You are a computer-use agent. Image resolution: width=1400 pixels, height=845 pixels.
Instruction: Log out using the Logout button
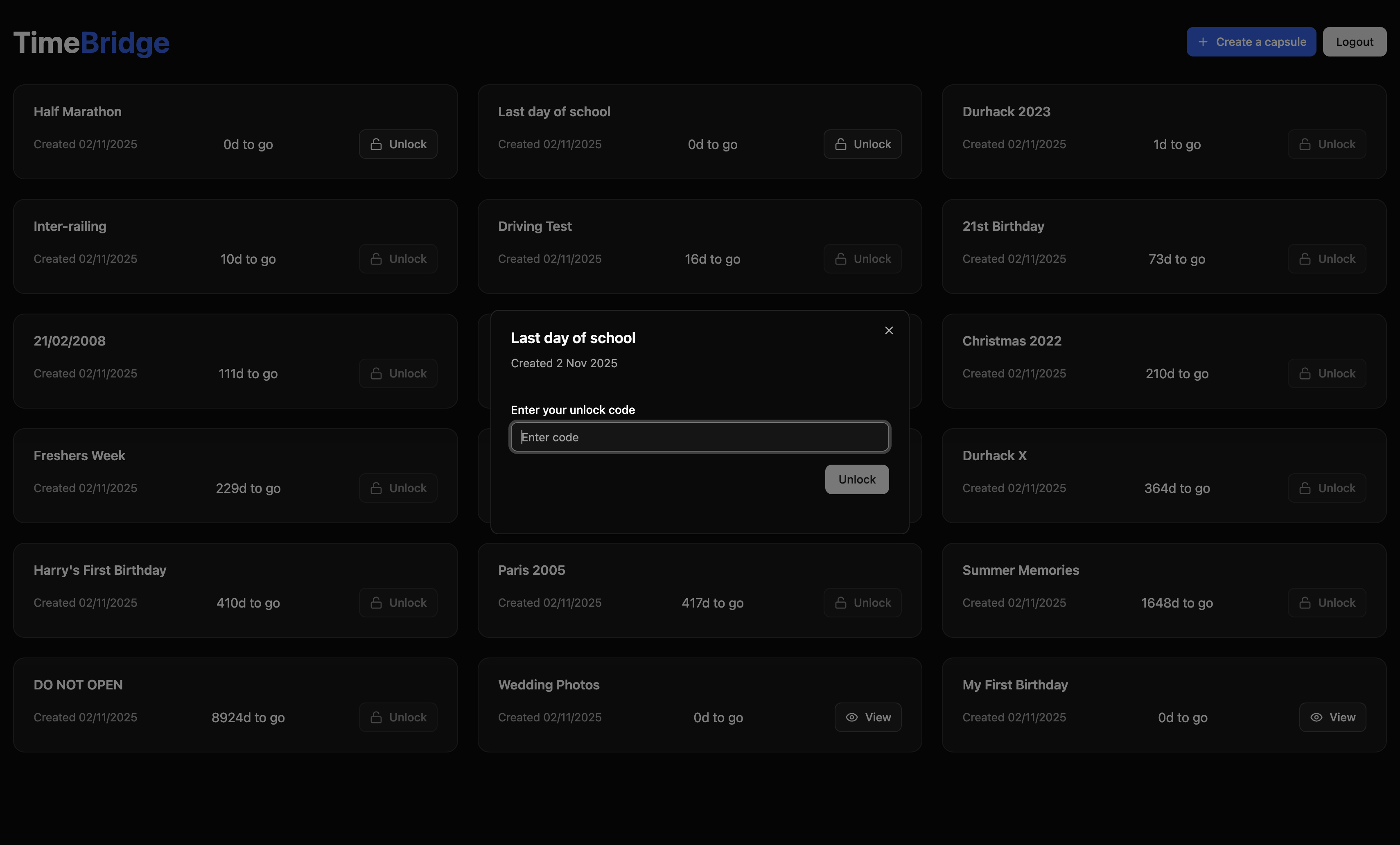1354,42
